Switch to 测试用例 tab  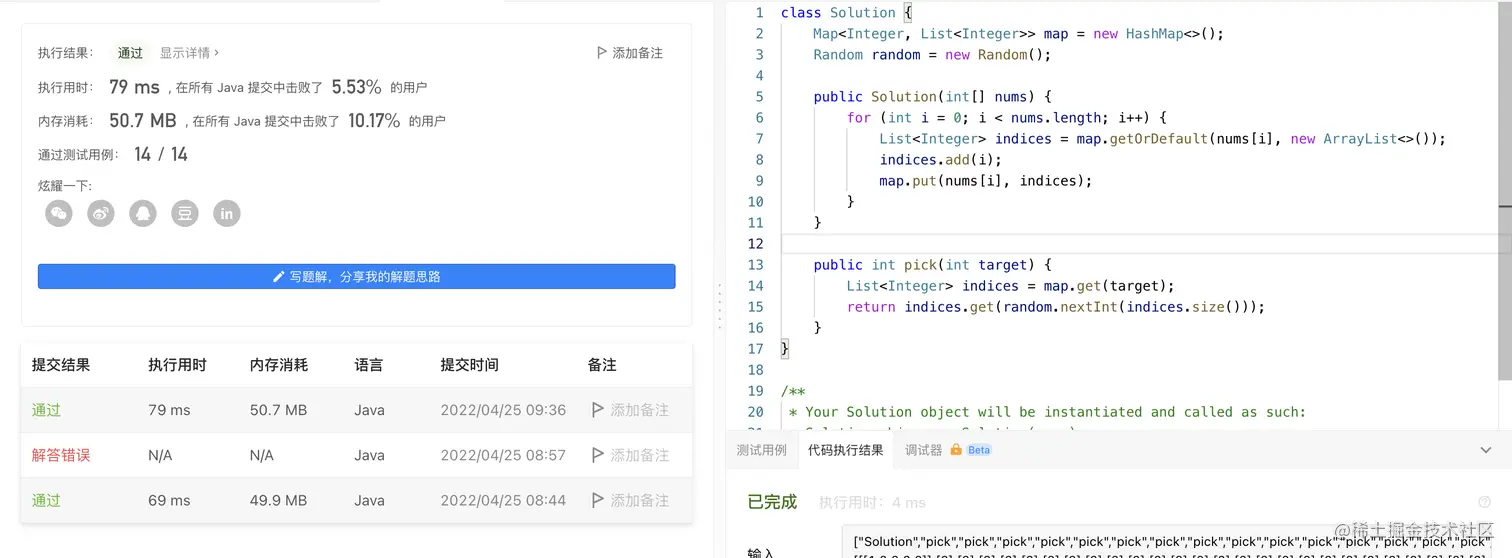click(762, 450)
